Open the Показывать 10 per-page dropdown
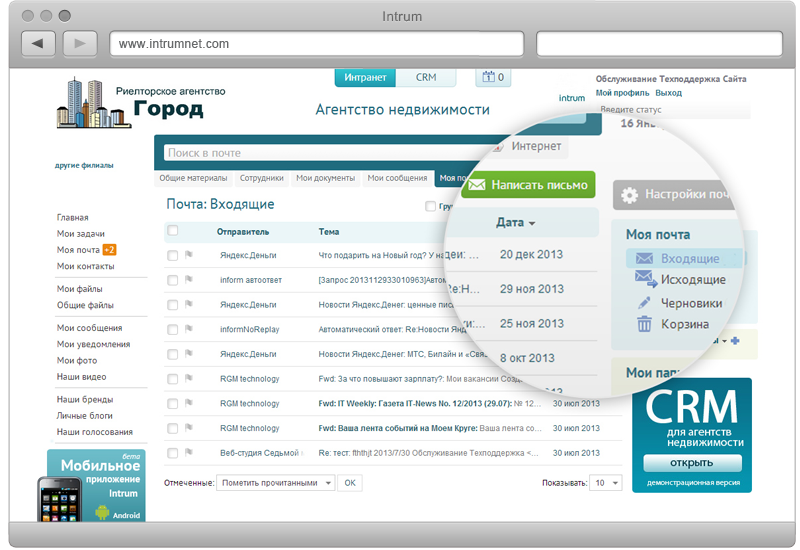 [606, 483]
